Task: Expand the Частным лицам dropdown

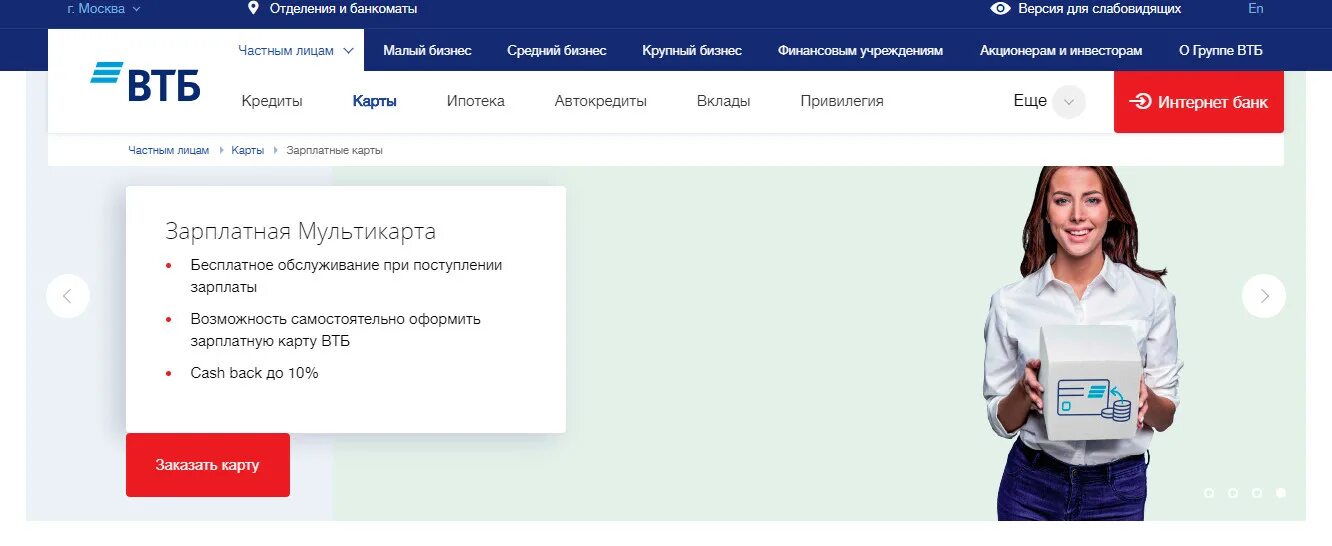Action: [297, 50]
